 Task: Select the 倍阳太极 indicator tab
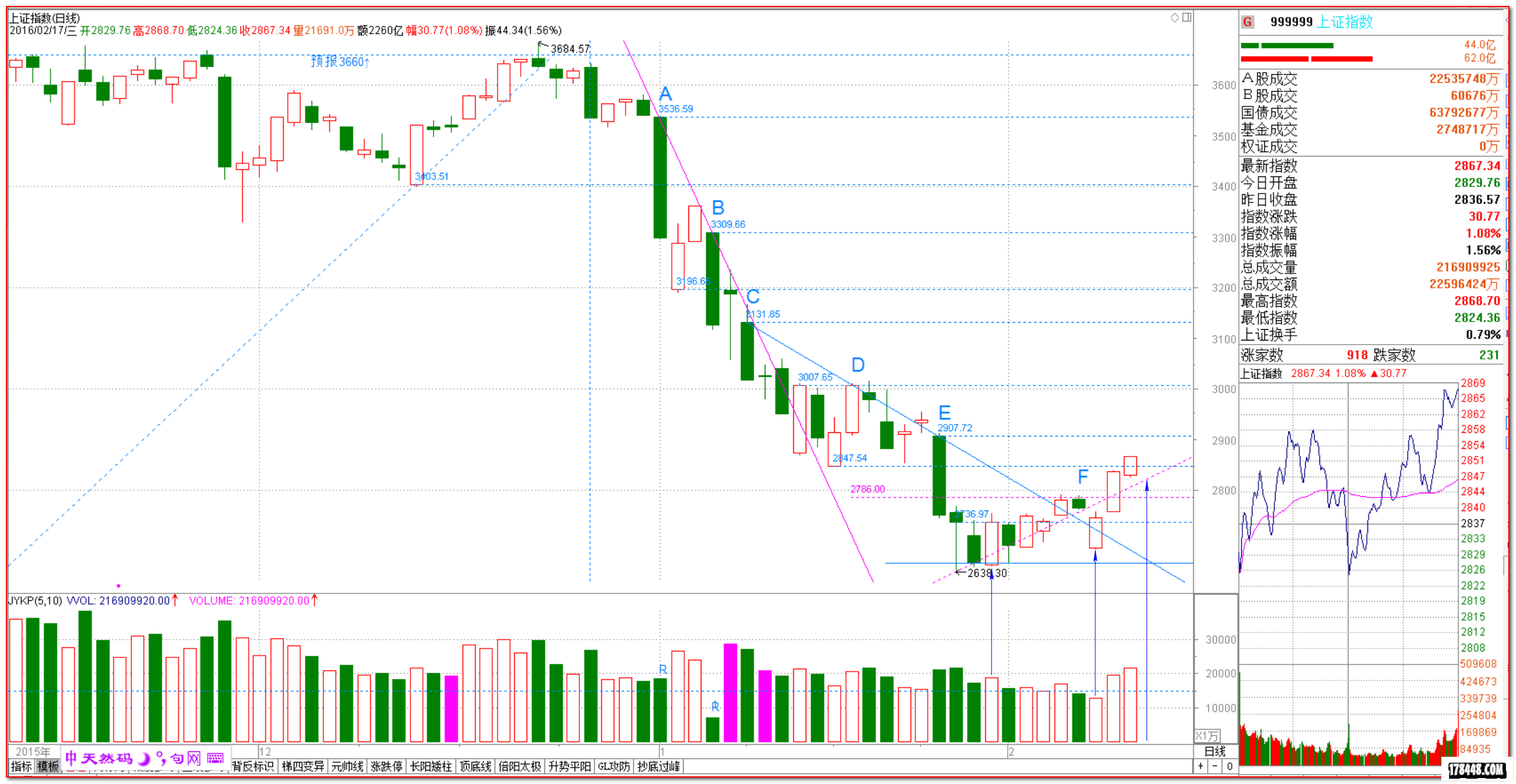click(520, 767)
